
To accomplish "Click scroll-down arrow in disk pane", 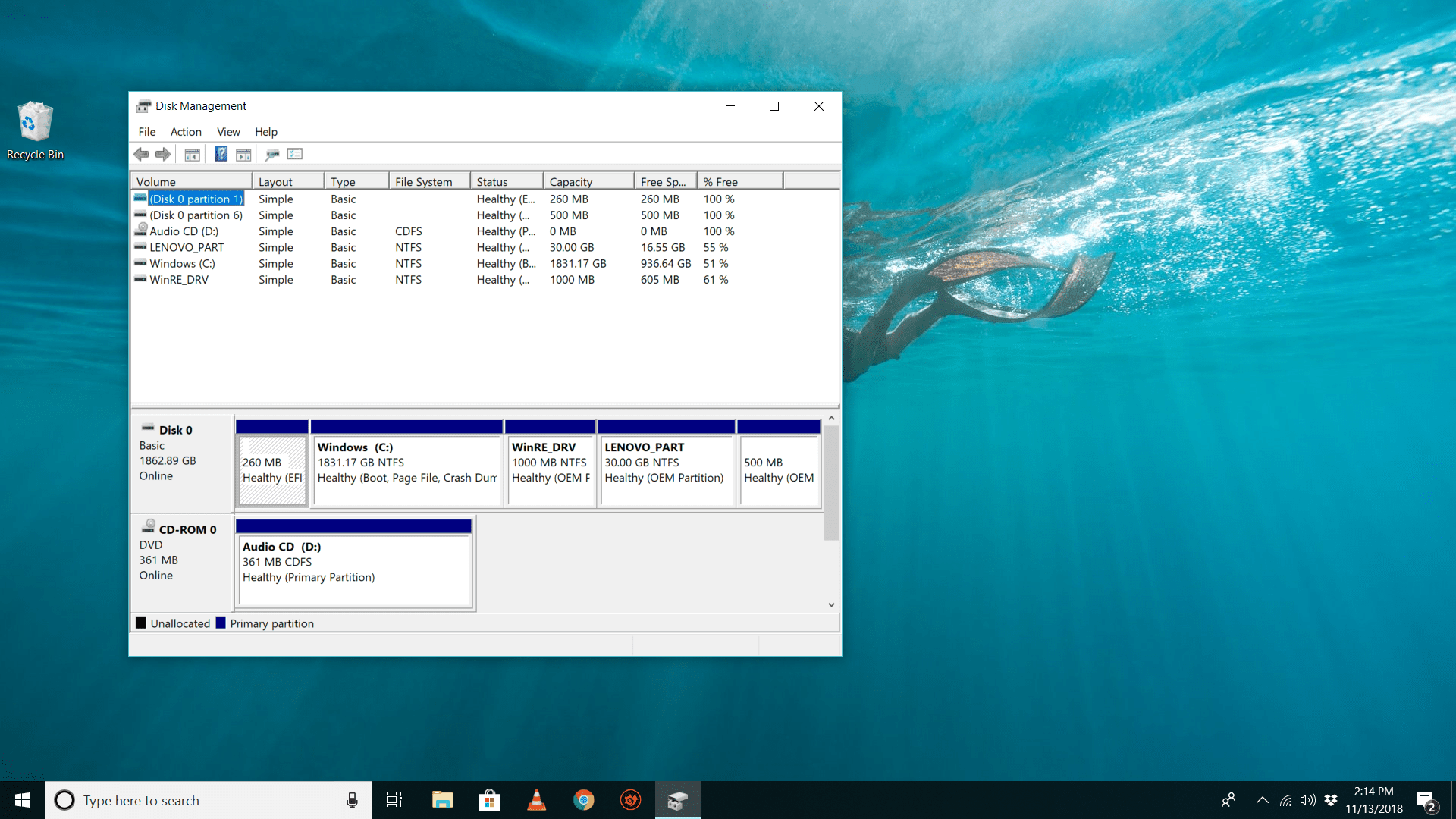I will point(832,605).
